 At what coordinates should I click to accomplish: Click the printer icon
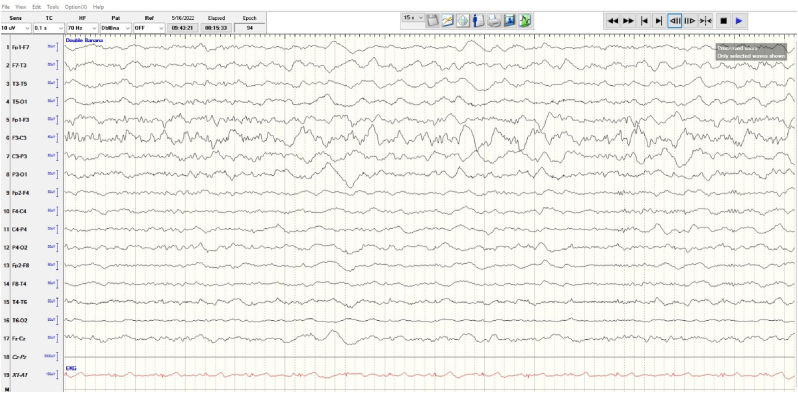(494, 21)
